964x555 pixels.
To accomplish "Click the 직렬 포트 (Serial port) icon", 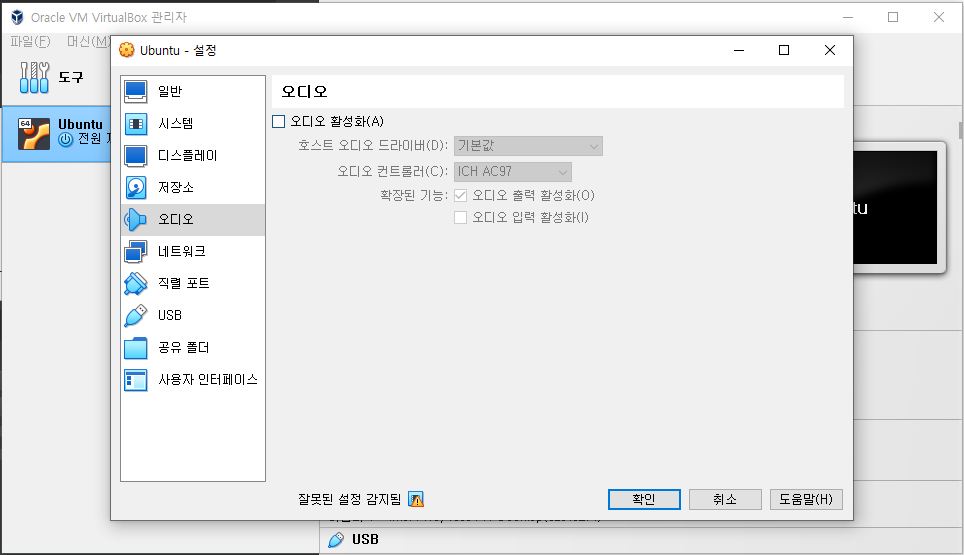I will [135, 283].
